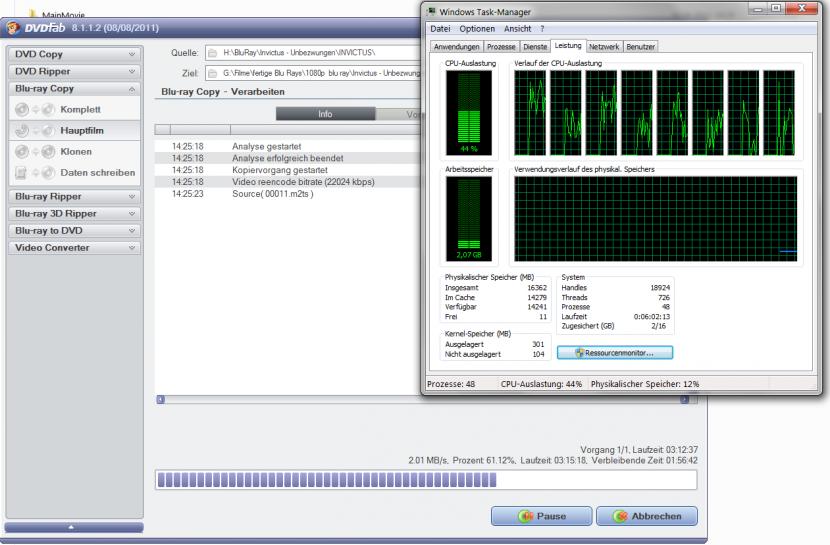The image size is (830, 545).
Task: Click the Ziel destination path field
Action: tap(313, 74)
